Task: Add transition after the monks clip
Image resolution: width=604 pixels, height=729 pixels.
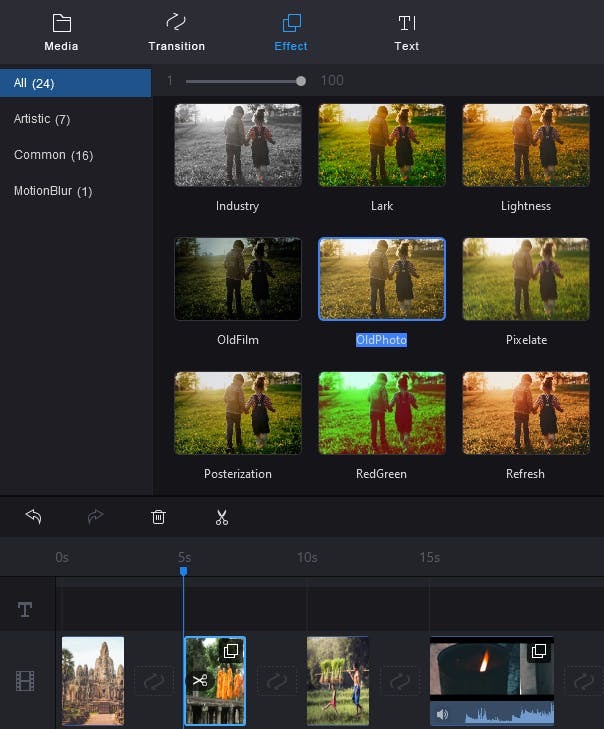Action: point(277,681)
